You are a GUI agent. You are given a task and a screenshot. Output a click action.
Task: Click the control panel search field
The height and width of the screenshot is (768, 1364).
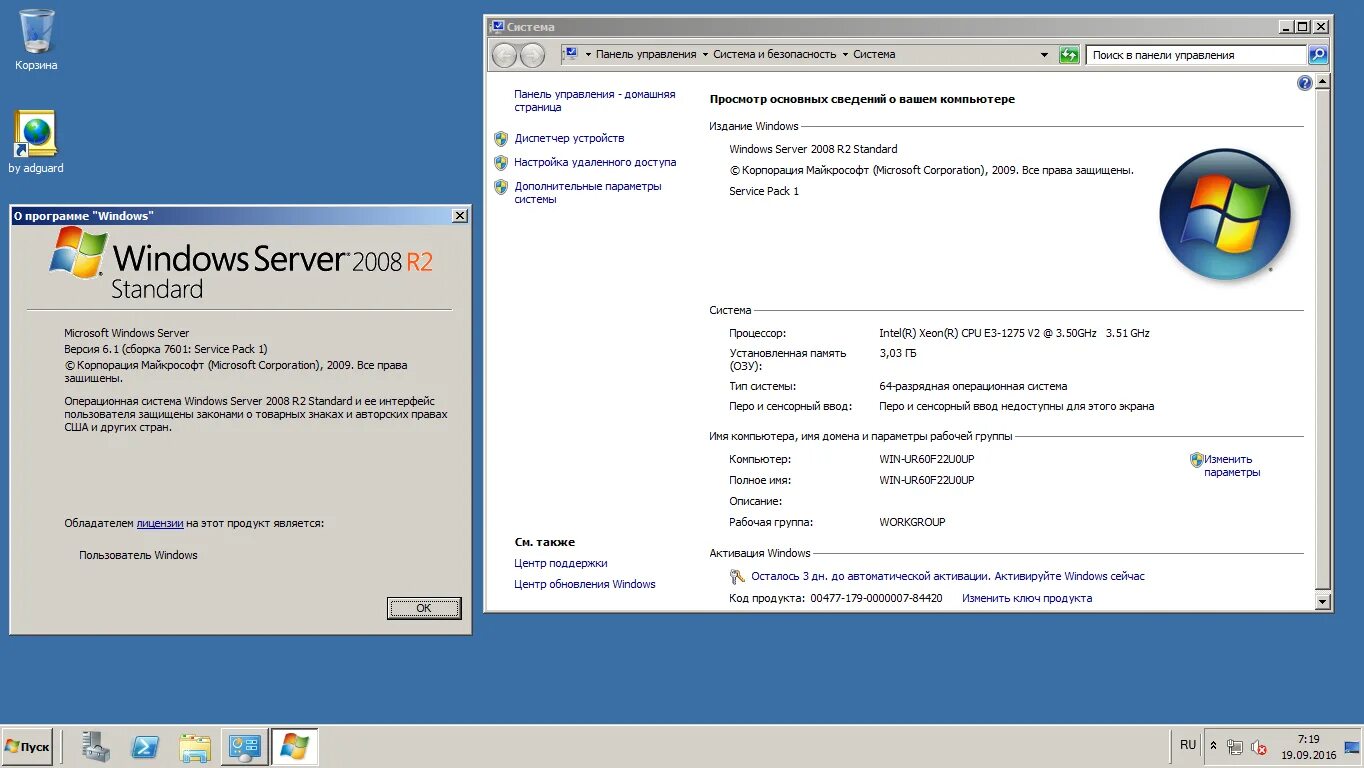pyautogui.click(x=1196, y=55)
